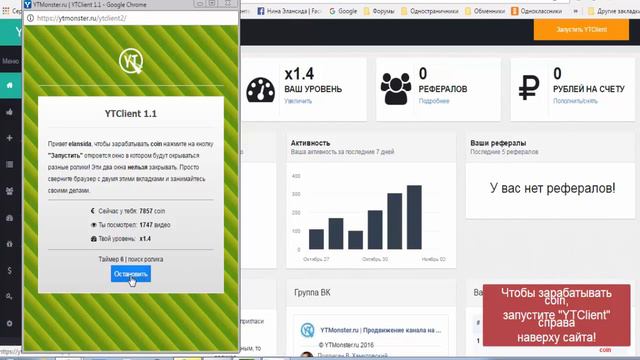Click the Меню label in the sidebar
640x360 pixels.
pos(10,61)
